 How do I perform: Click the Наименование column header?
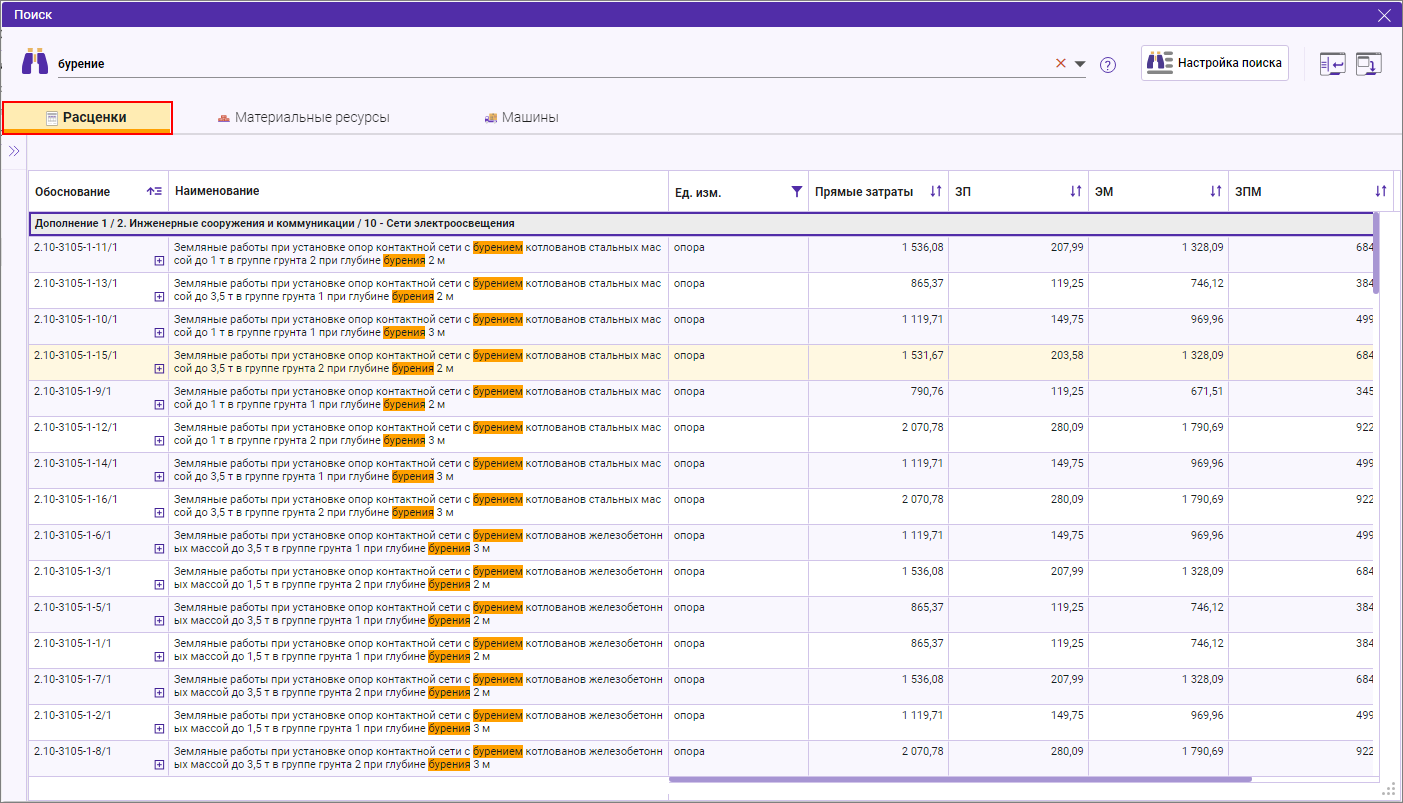(418, 191)
